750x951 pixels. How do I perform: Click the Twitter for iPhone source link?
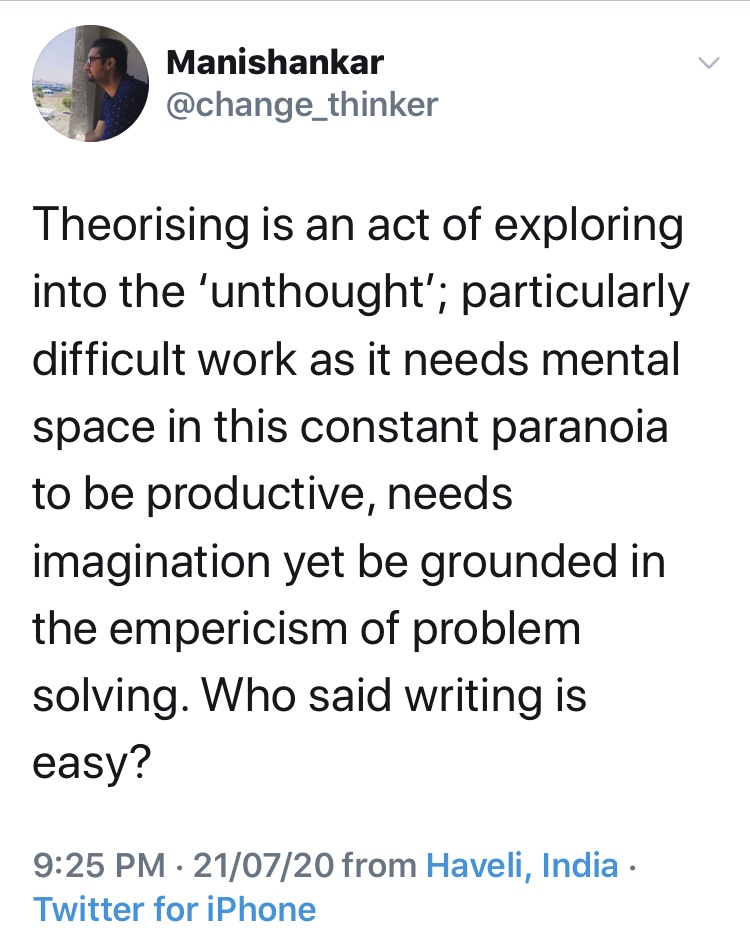[174, 909]
